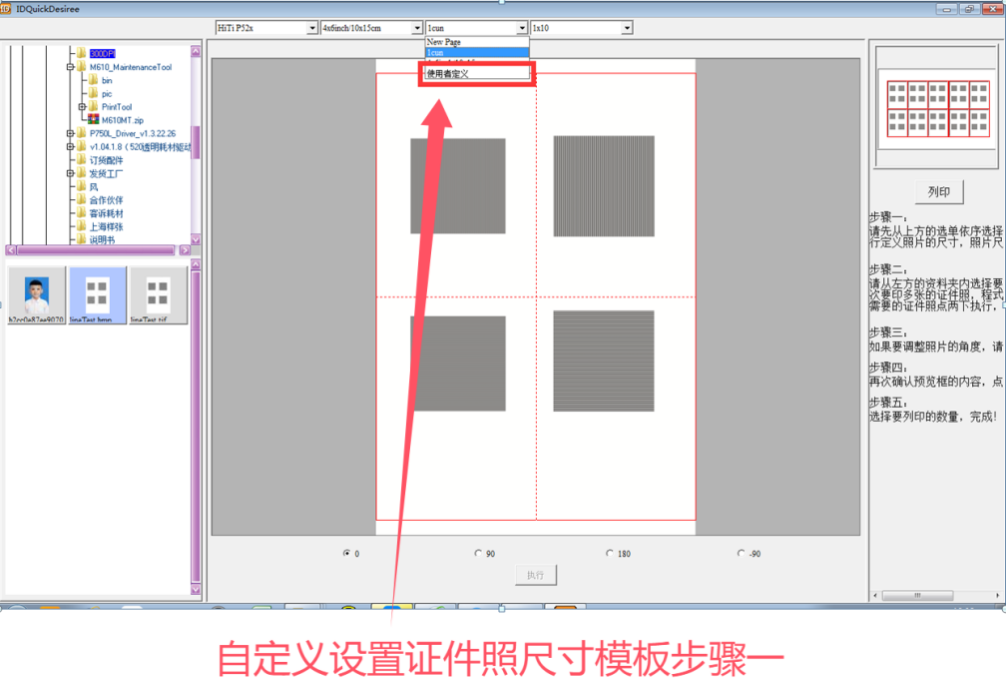Select the 0 degree rotation option
Viewport: 1006px width, 699px height.
click(x=347, y=552)
